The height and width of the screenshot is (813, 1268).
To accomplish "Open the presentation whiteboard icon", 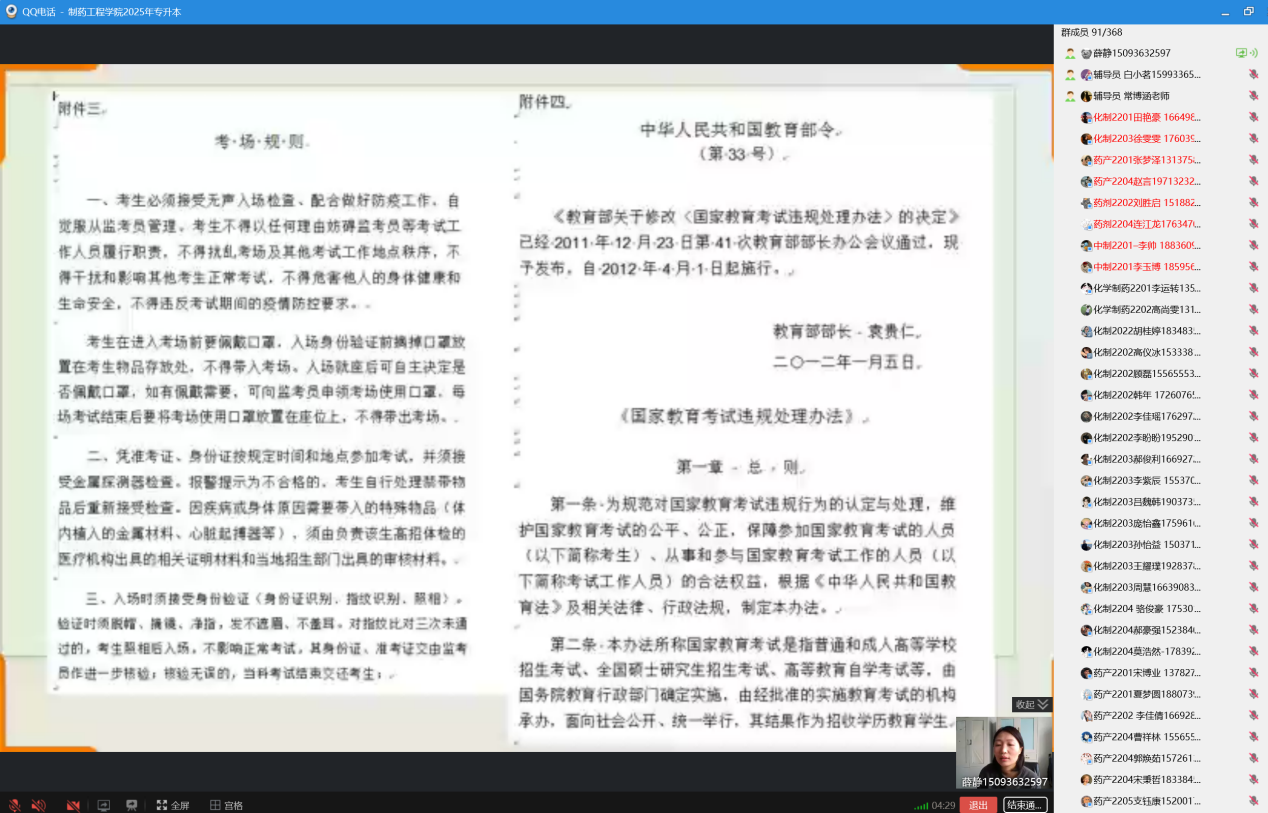I will click(131, 805).
